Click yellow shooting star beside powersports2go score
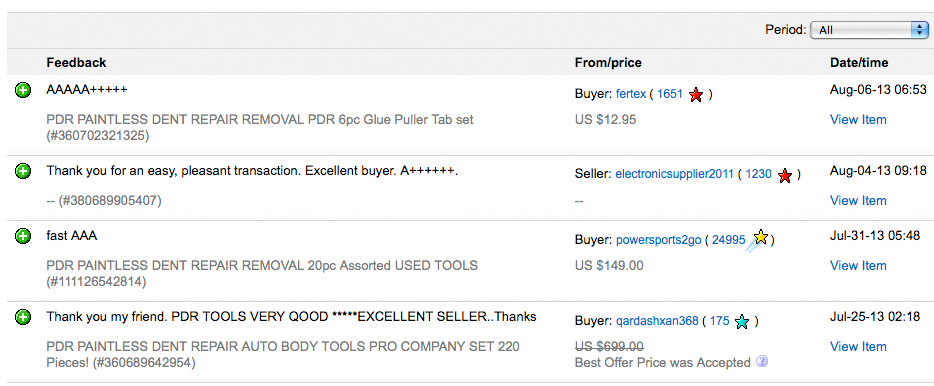 coord(758,239)
